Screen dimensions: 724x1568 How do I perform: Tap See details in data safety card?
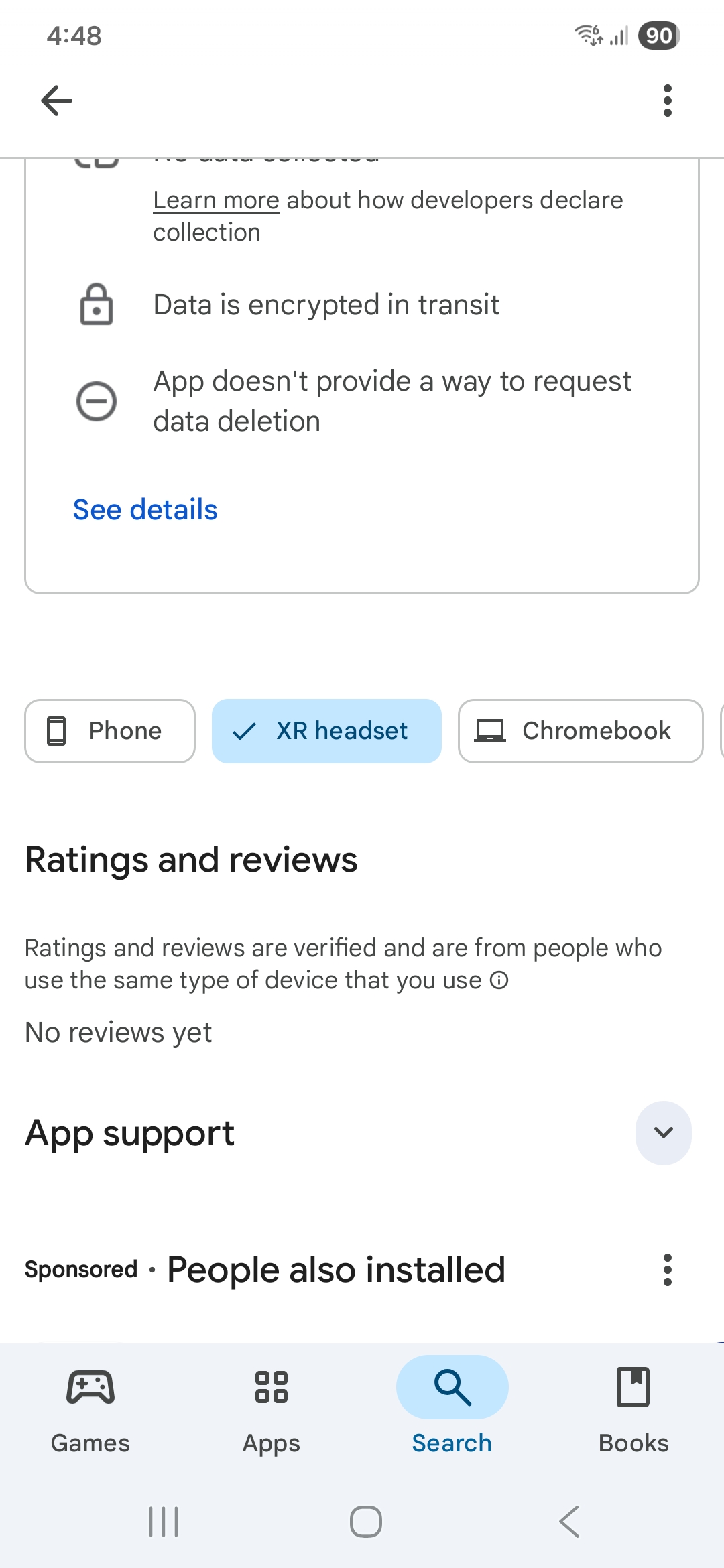(x=145, y=509)
